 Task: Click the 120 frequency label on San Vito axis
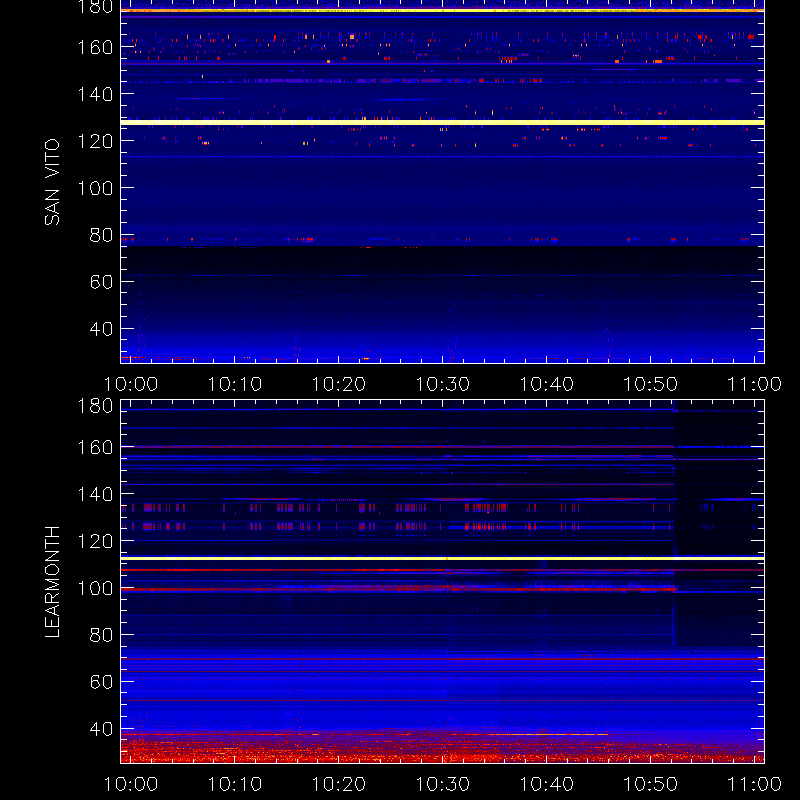coord(95,141)
